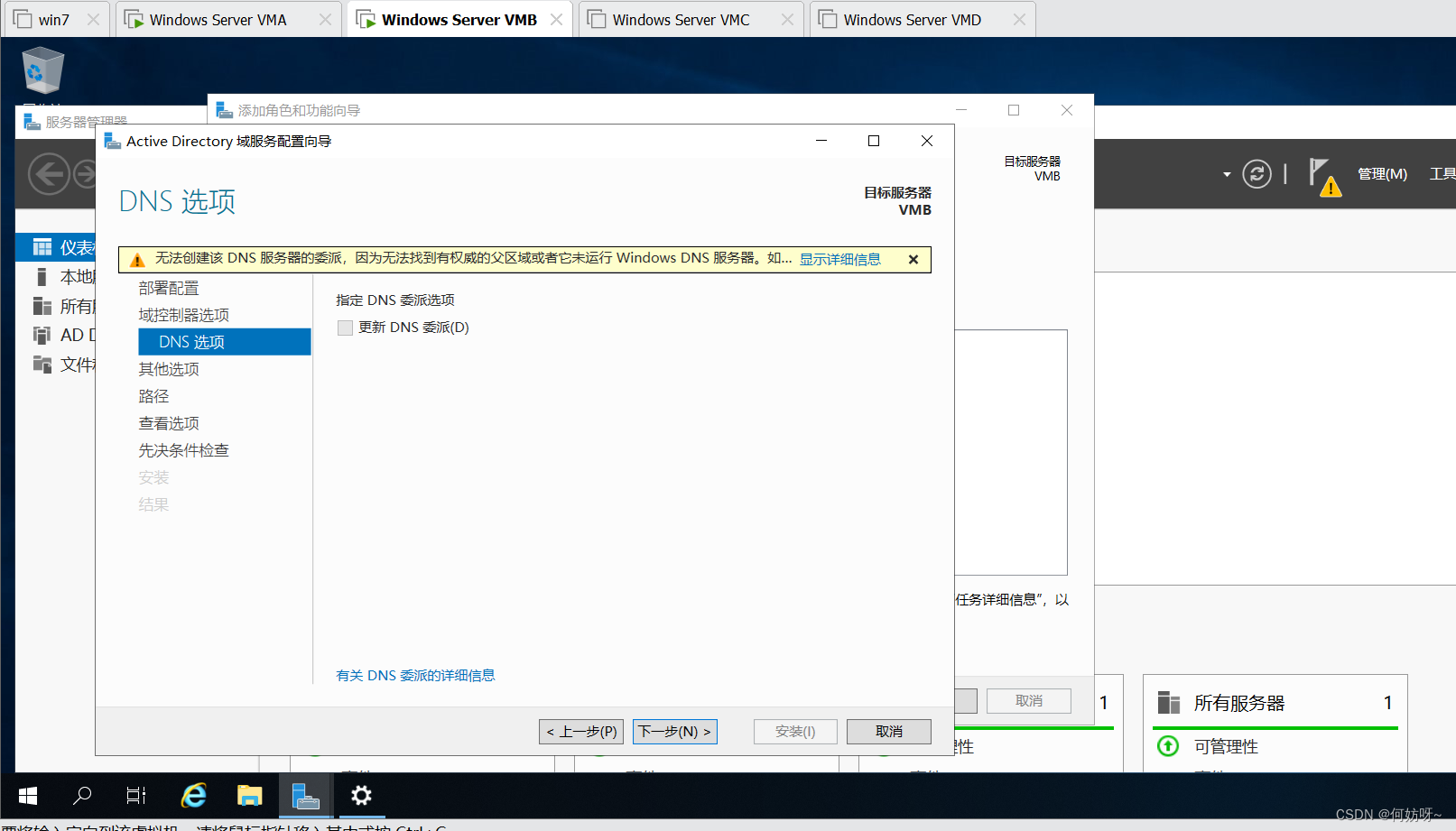The image size is (1456, 831).
Task: Click the 指定 DNS 委派选项 label
Action: point(395,300)
